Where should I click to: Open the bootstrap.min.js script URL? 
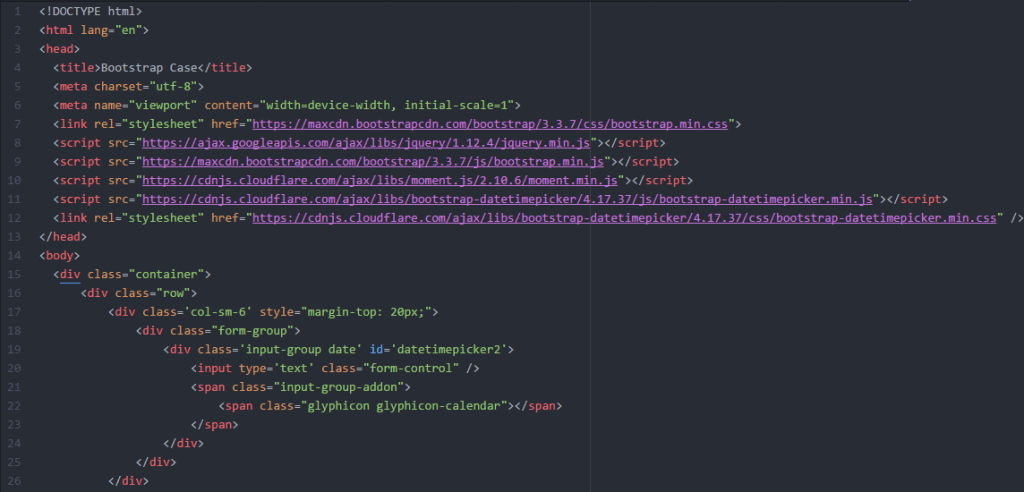pyautogui.click(x=373, y=161)
